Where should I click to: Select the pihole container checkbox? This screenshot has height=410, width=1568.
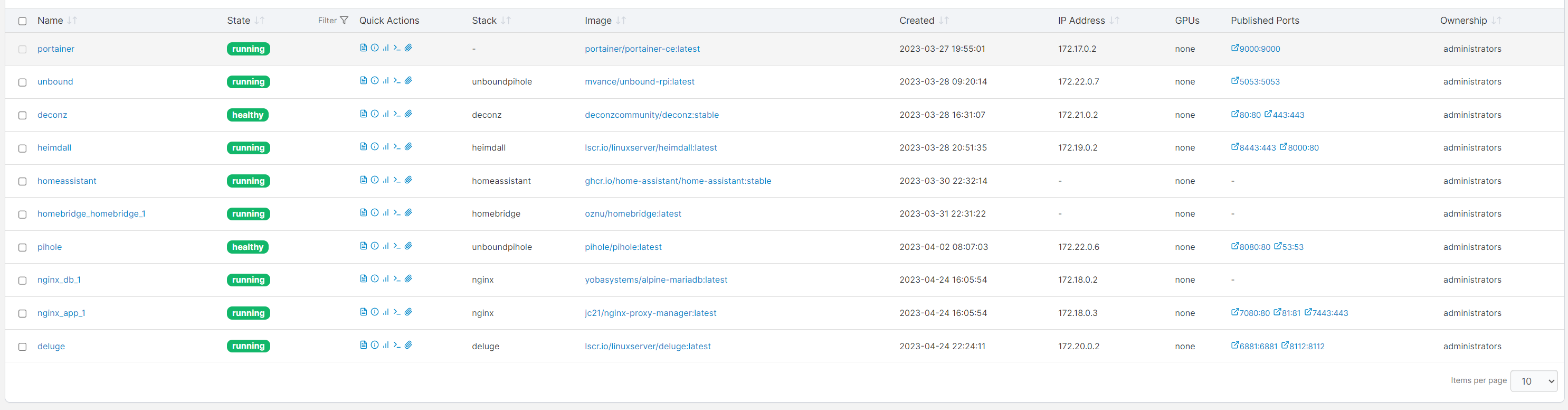click(23, 247)
